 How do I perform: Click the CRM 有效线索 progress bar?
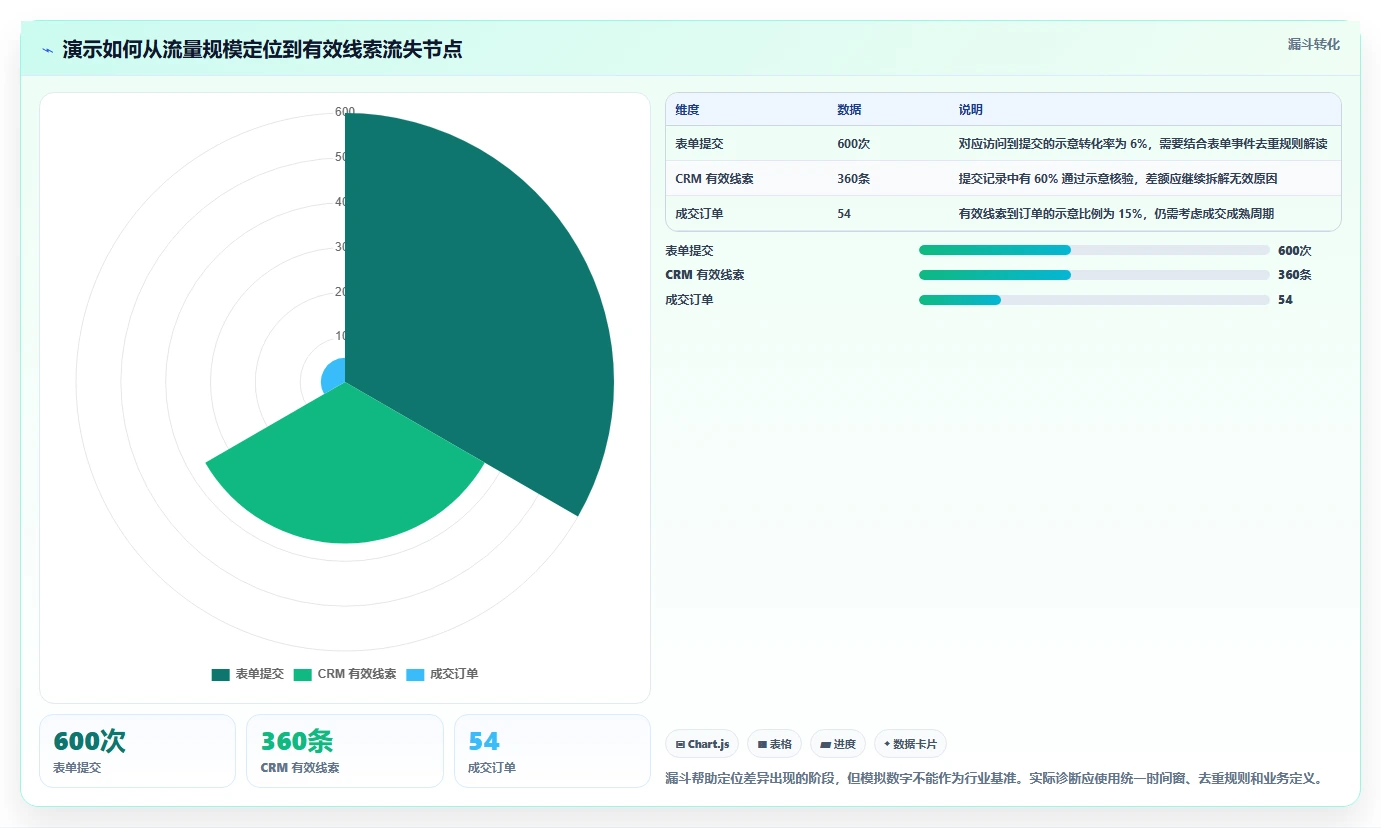coord(1094,275)
